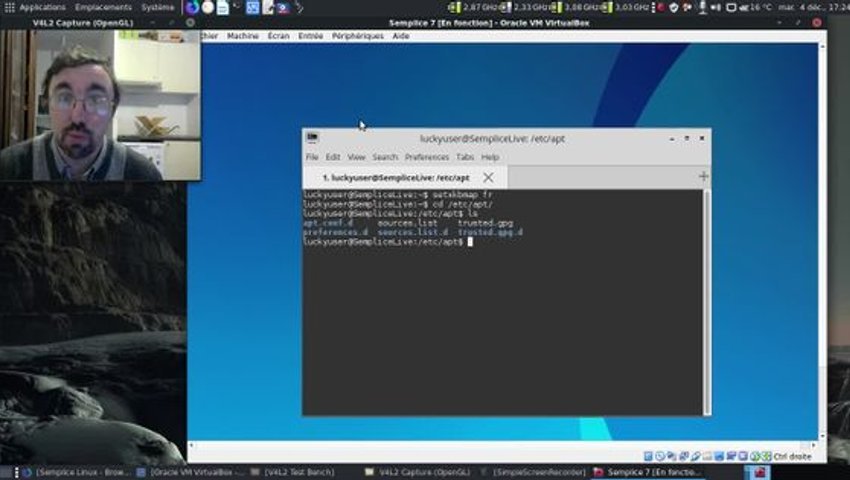
Task: Click 'trusted.gpg.d' in terminal output
Action: click(490, 232)
